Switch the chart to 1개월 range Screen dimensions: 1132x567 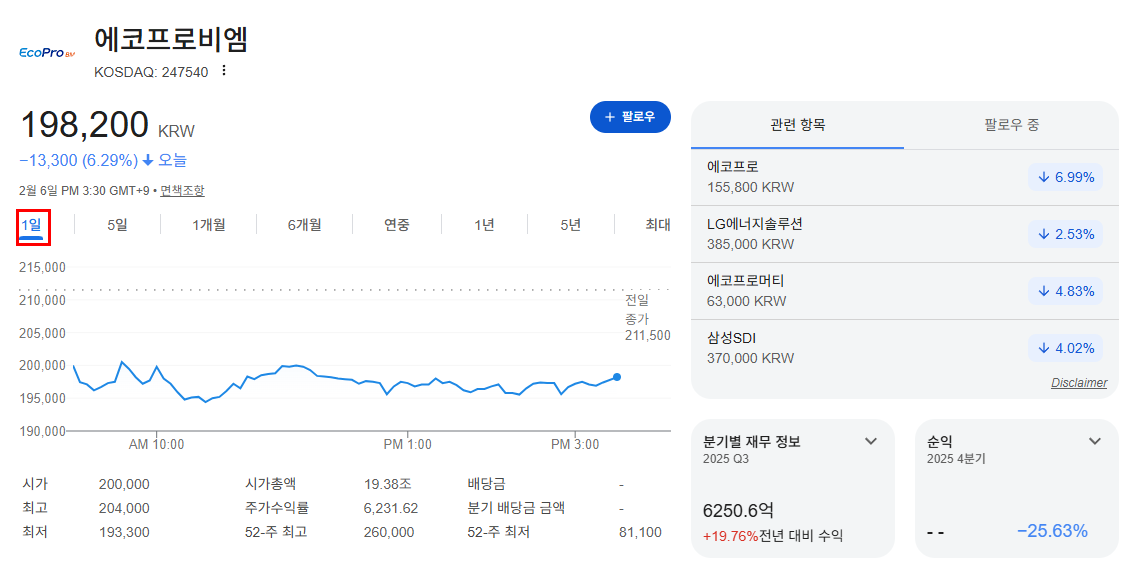[209, 225]
